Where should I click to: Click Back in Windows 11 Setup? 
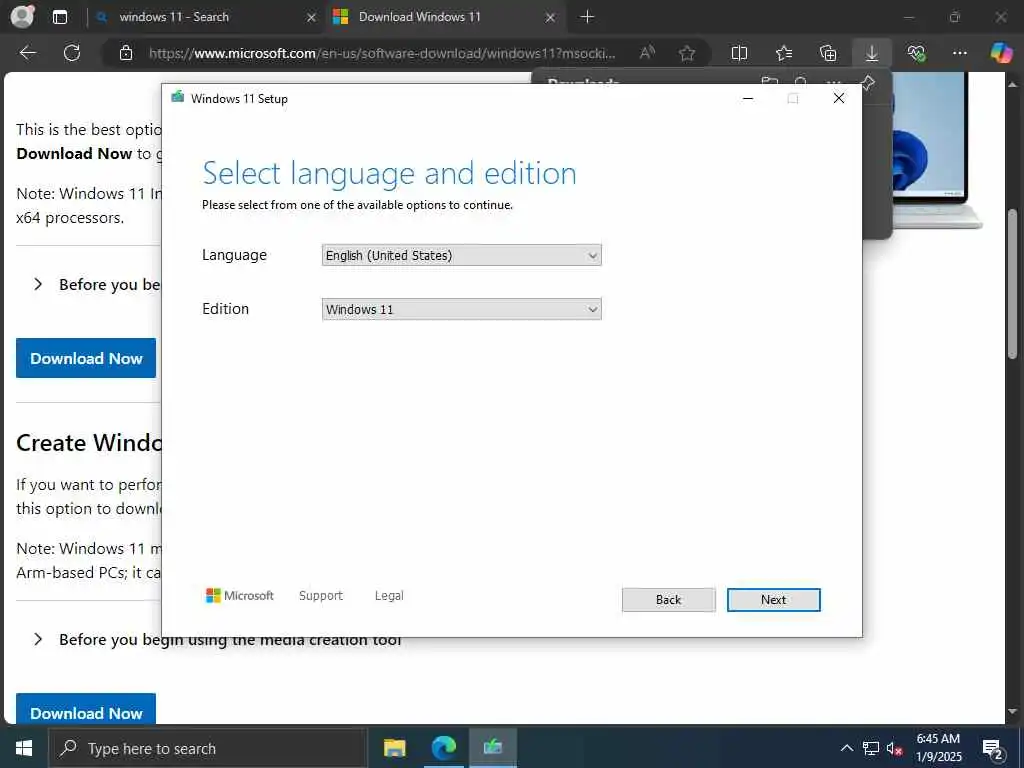[668, 600]
